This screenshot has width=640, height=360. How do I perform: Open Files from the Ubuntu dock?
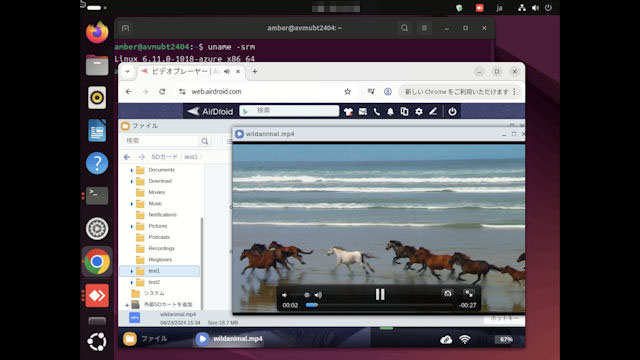[x=97, y=65]
